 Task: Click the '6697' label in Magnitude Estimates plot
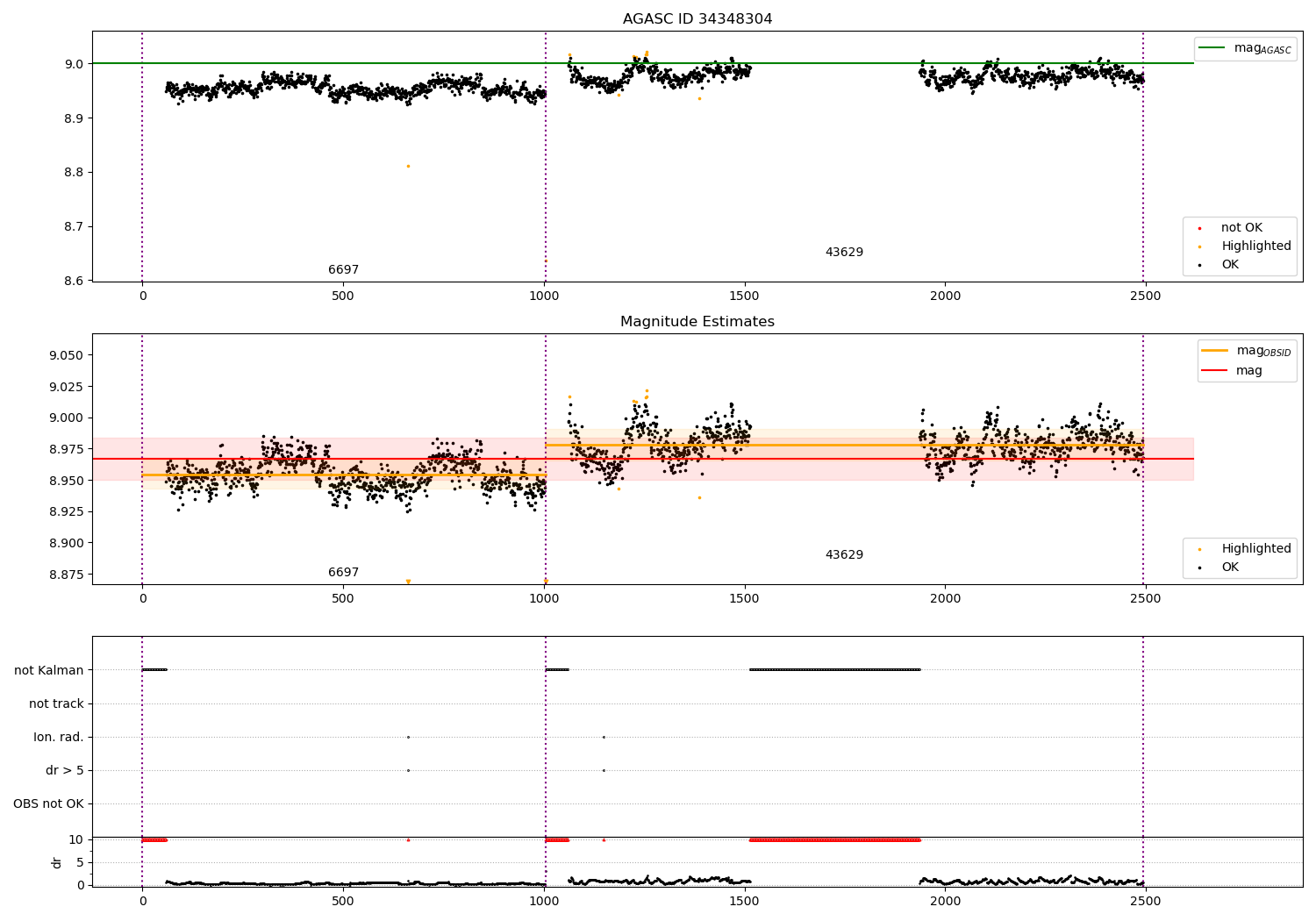coord(343,573)
